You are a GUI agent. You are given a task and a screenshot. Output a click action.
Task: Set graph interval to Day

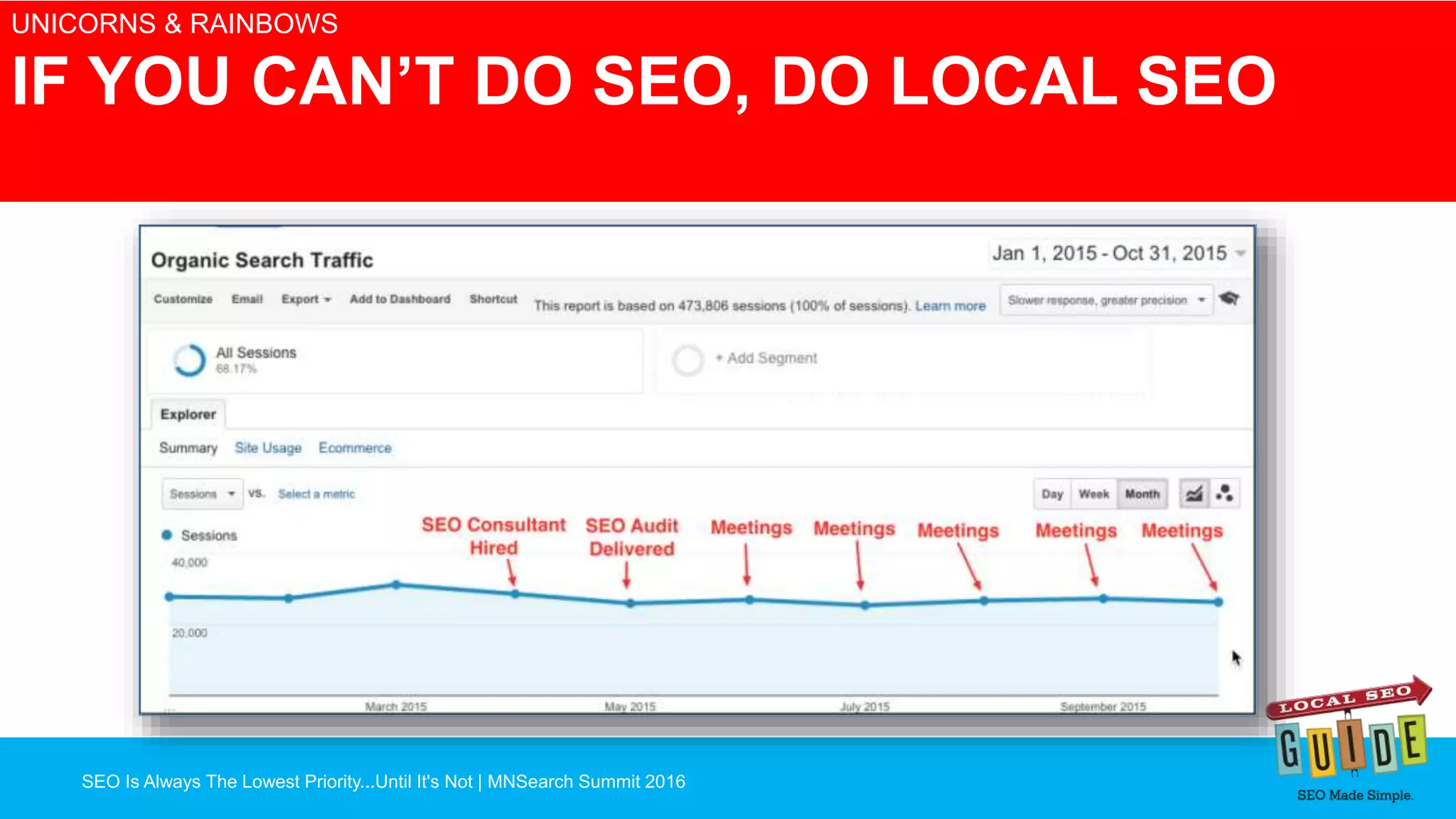click(1052, 494)
